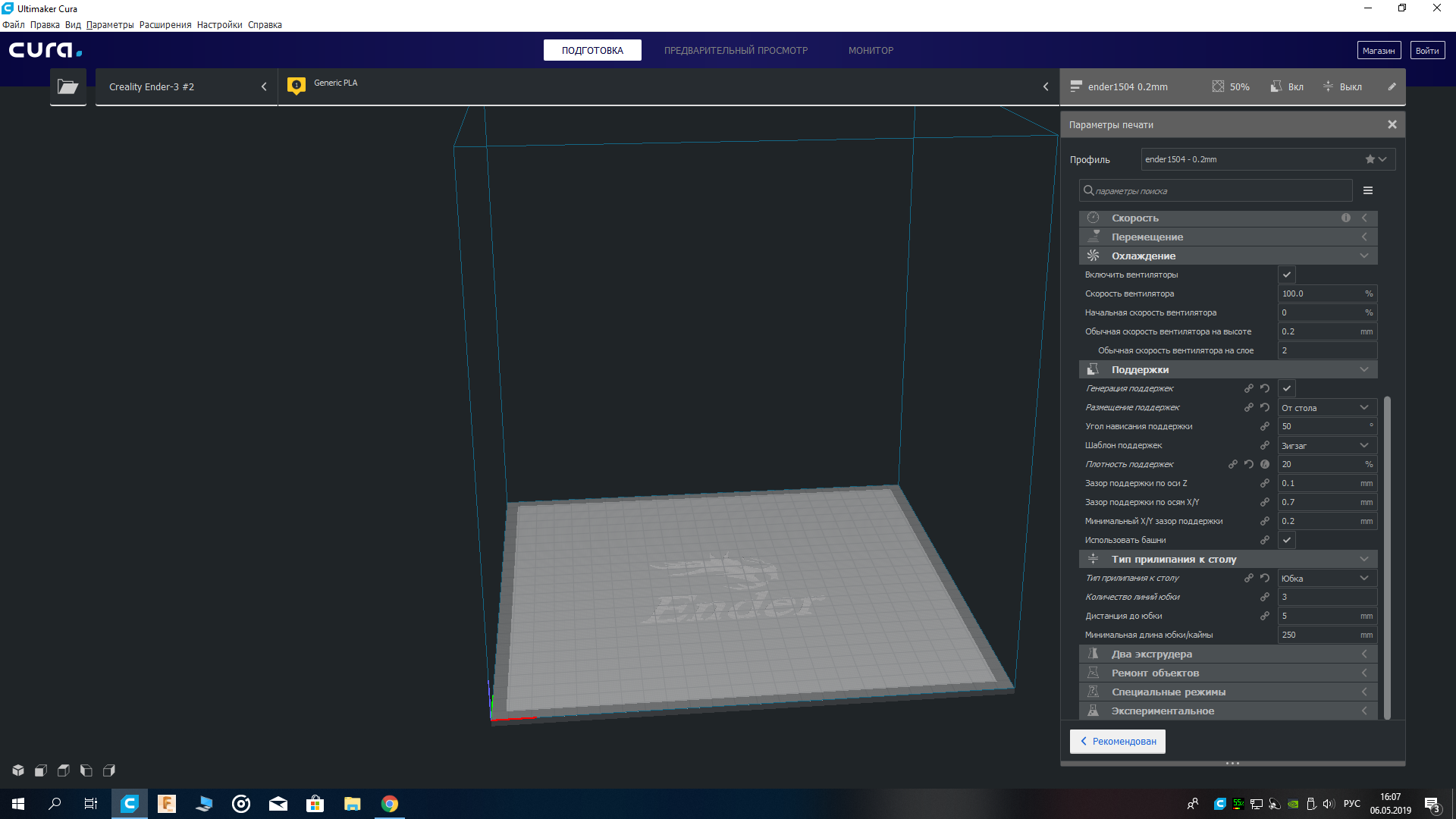
Task: Select the left side view cube icon
Action: pyautogui.click(x=86, y=770)
